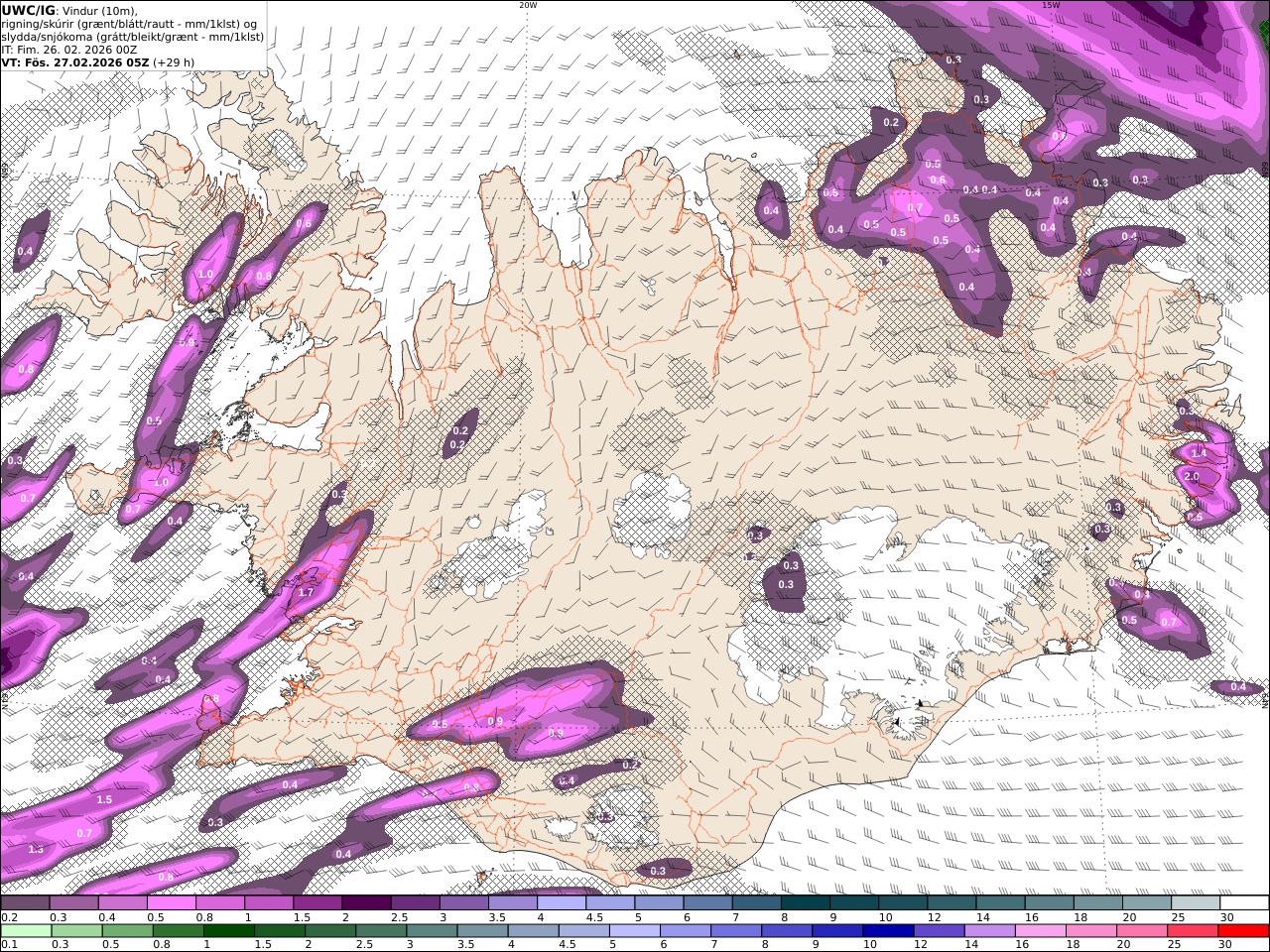This screenshot has height=952, width=1270.
Task: Click the pale grey 25–30 snow legend swatch
Action: [x=1197, y=902]
